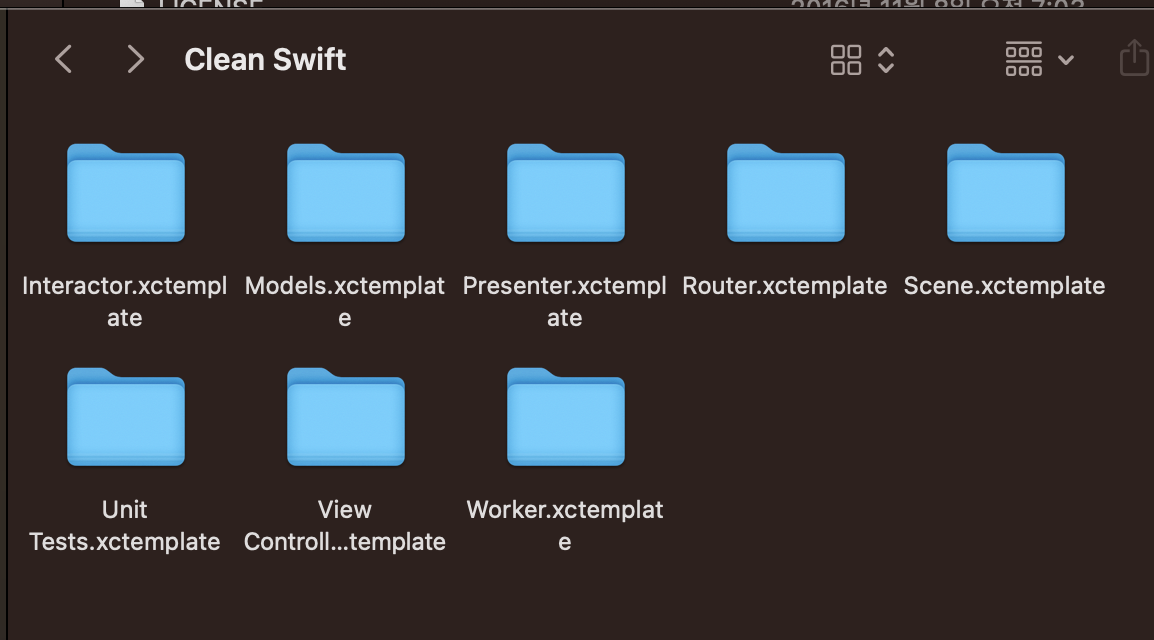Screen dimensions: 1154x640
Task: Open the group-by options icon
Action: [x=1024, y=59]
